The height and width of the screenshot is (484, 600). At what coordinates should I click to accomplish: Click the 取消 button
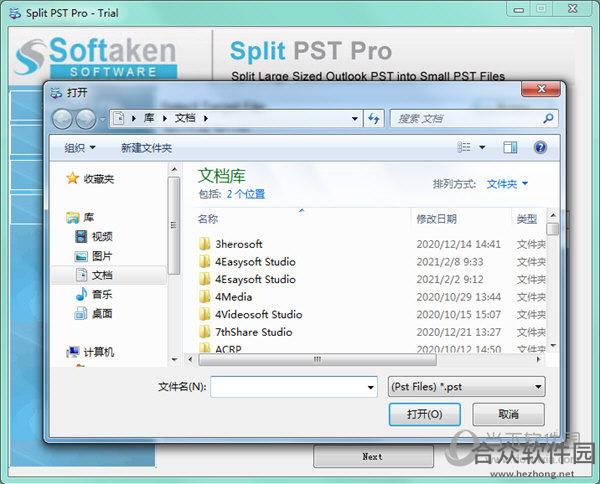click(508, 414)
